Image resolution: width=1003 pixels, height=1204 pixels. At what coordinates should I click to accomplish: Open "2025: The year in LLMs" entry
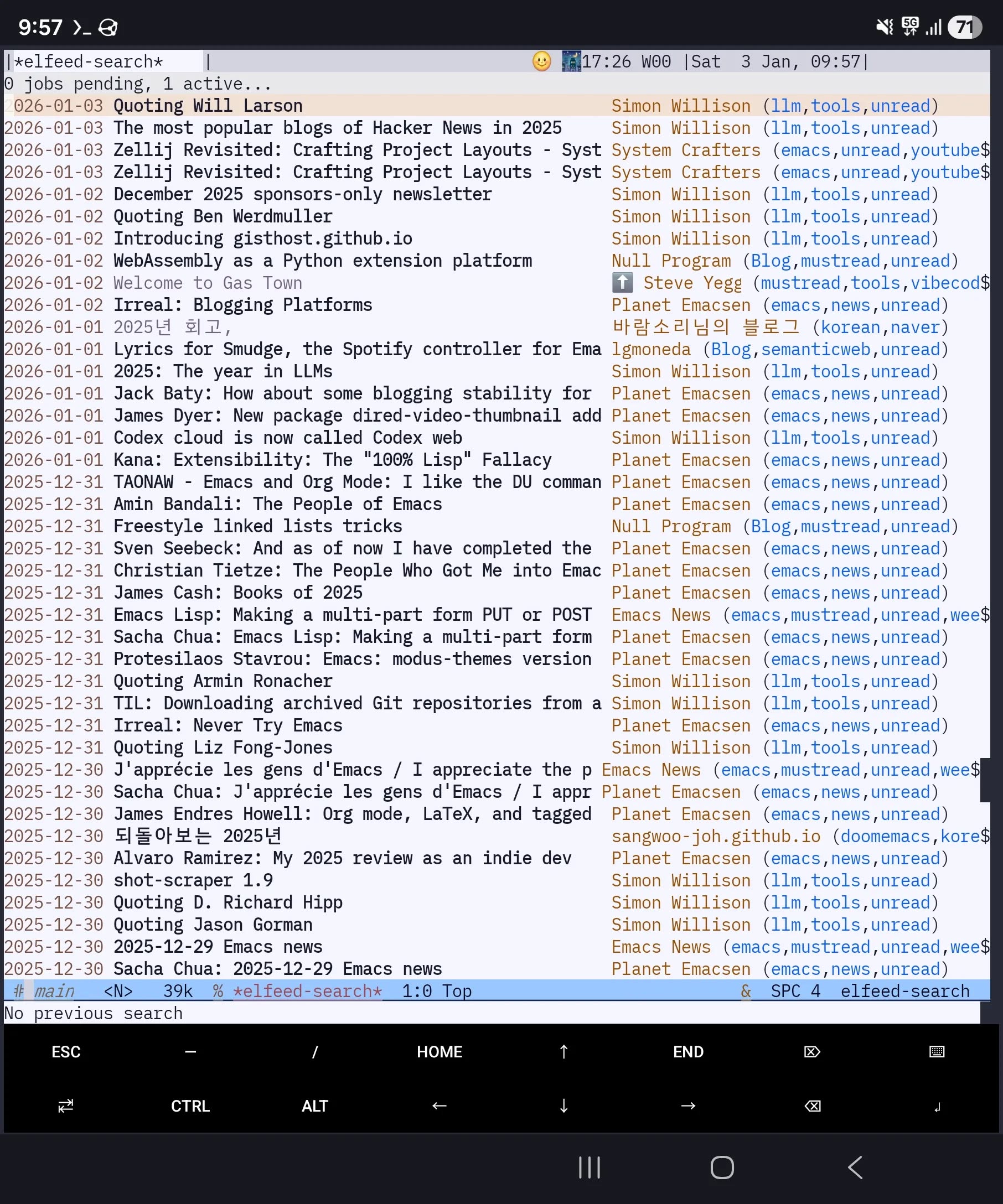[x=223, y=371]
